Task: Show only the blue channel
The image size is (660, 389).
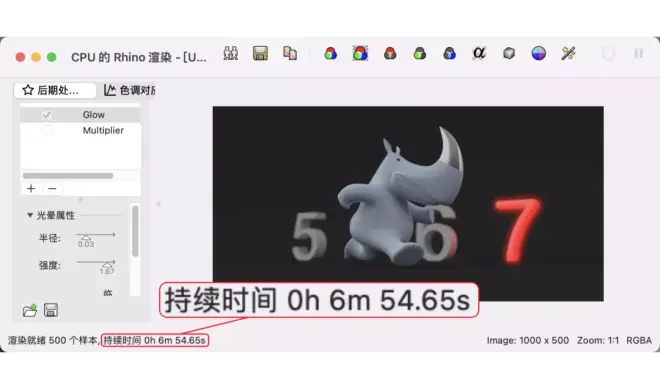Action: (450, 53)
